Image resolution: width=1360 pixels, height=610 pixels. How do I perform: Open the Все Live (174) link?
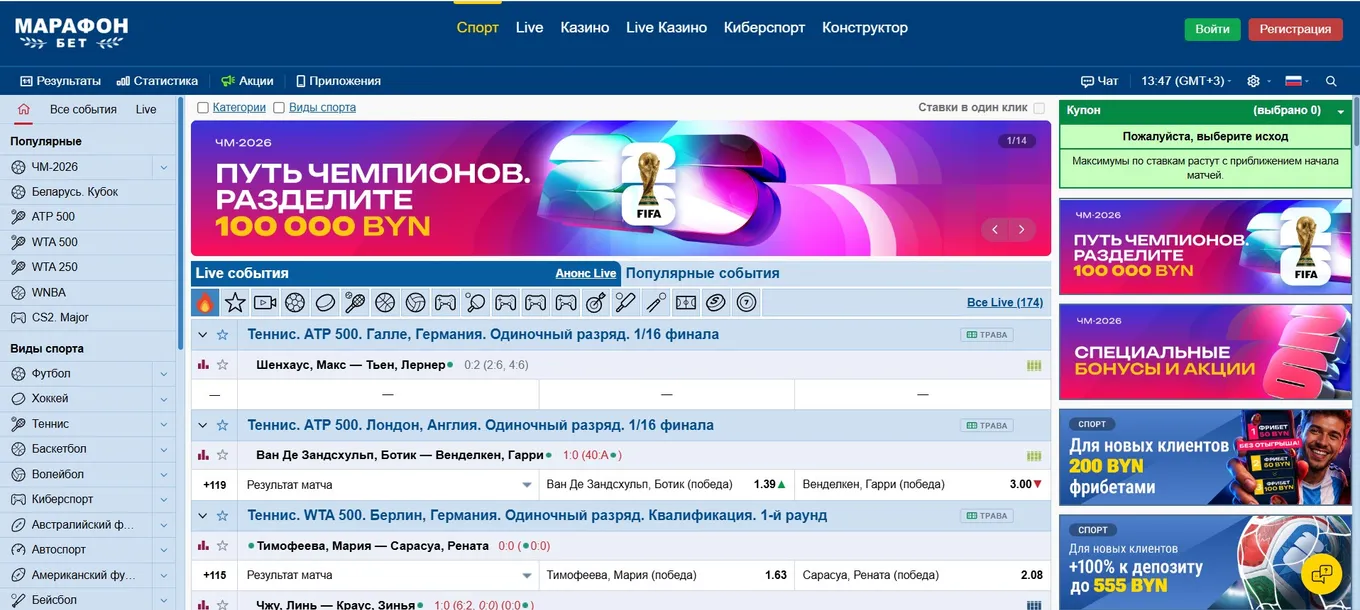click(x=1005, y=302)
